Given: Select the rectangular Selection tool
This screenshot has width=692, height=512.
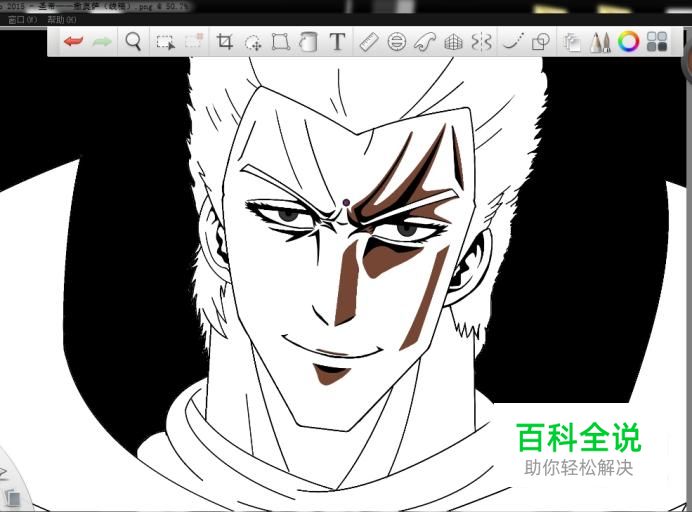Looking at the screenshot, I should tap(165, 42).
